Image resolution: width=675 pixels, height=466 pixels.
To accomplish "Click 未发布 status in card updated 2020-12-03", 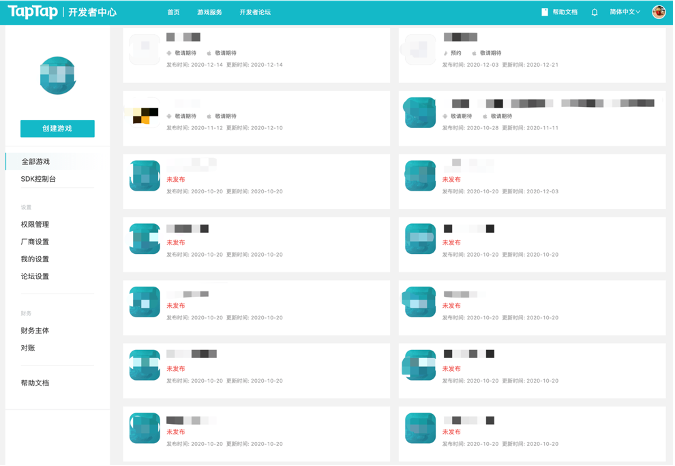I will click(x=451, y=179).
